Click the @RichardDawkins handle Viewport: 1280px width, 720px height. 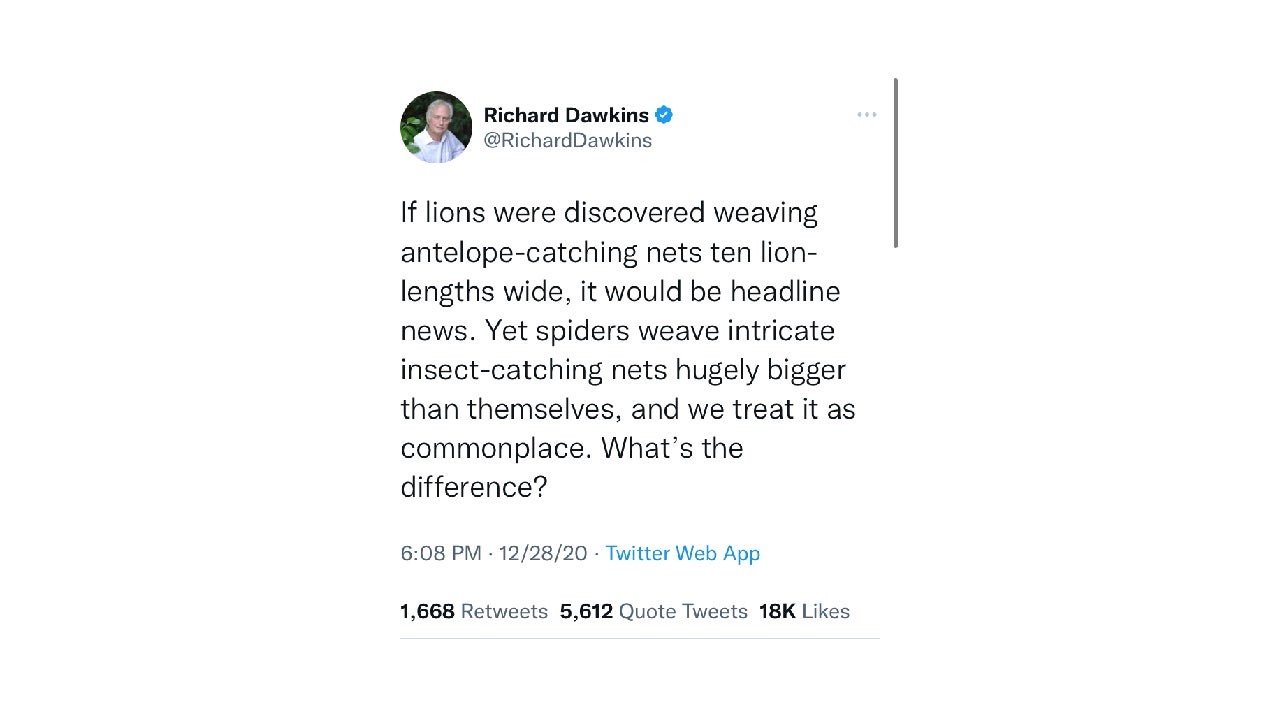tap(567, 140)
